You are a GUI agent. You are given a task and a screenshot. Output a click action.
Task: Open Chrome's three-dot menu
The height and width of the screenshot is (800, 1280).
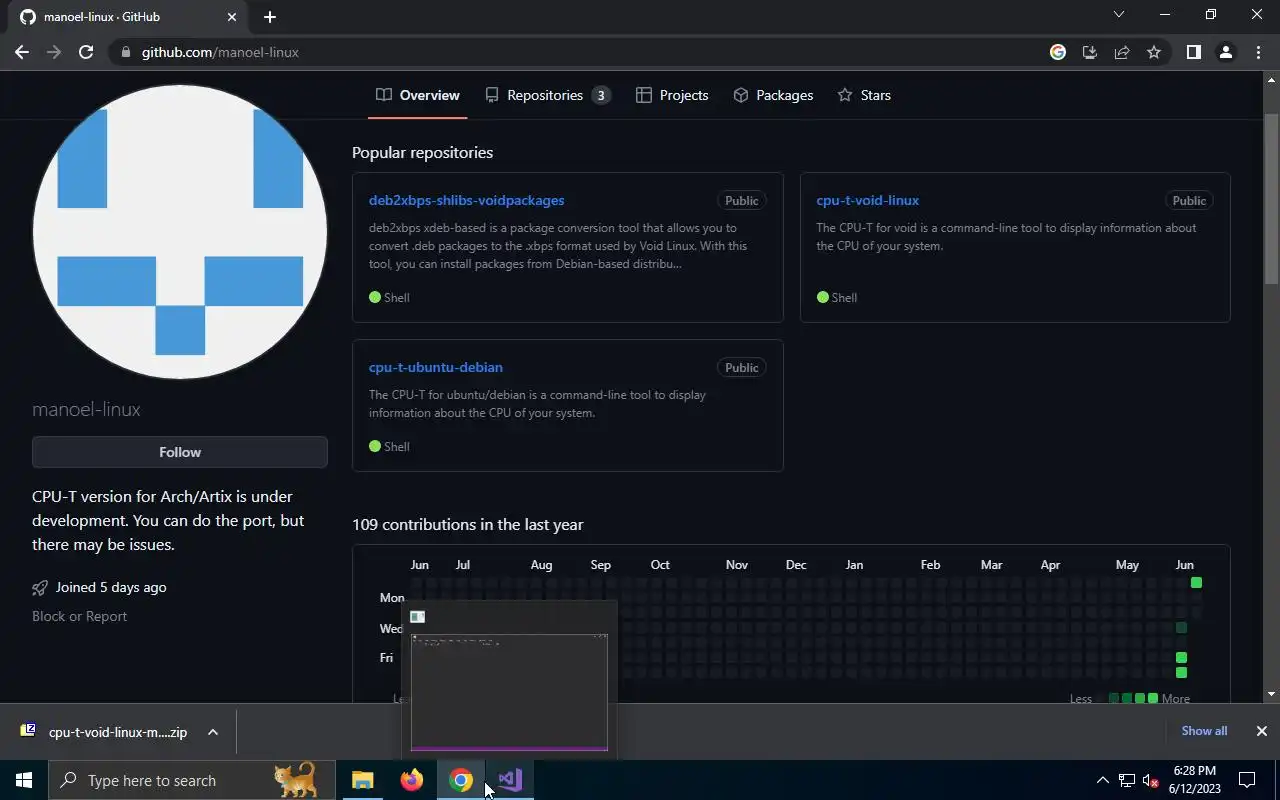(1258, 52)
